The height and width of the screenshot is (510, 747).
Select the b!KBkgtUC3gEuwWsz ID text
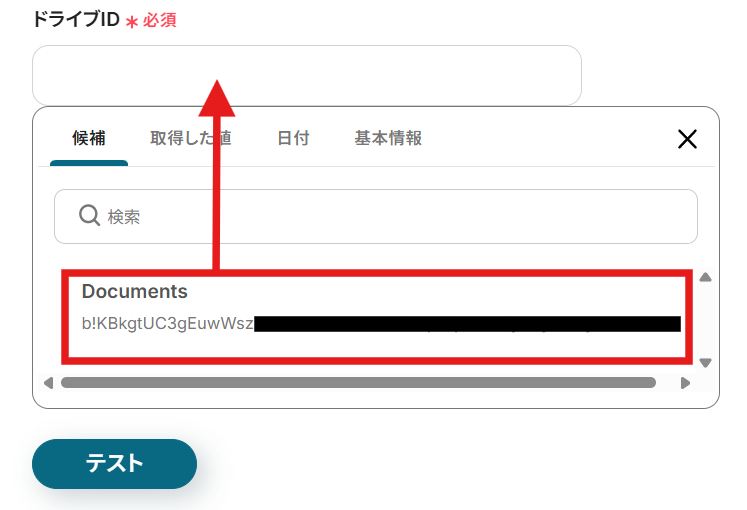(x=168, y=323)
